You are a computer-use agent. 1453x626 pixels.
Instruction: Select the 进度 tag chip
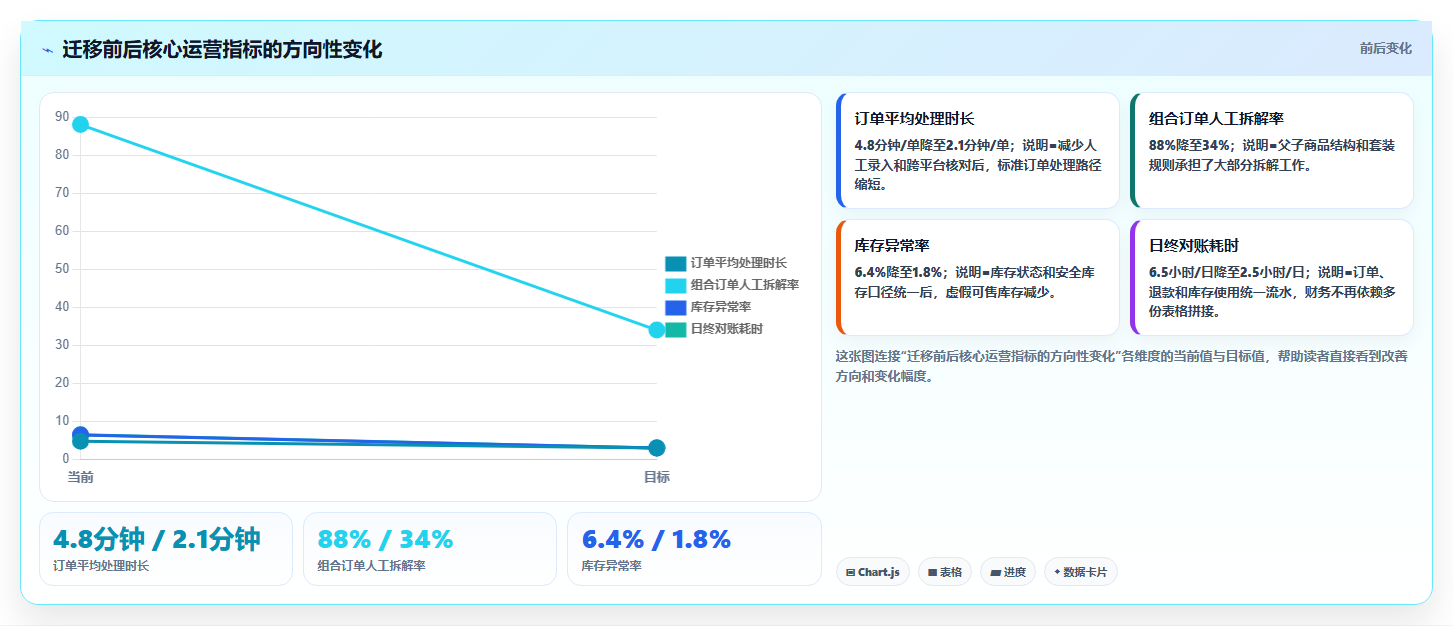pos(1008,572)
